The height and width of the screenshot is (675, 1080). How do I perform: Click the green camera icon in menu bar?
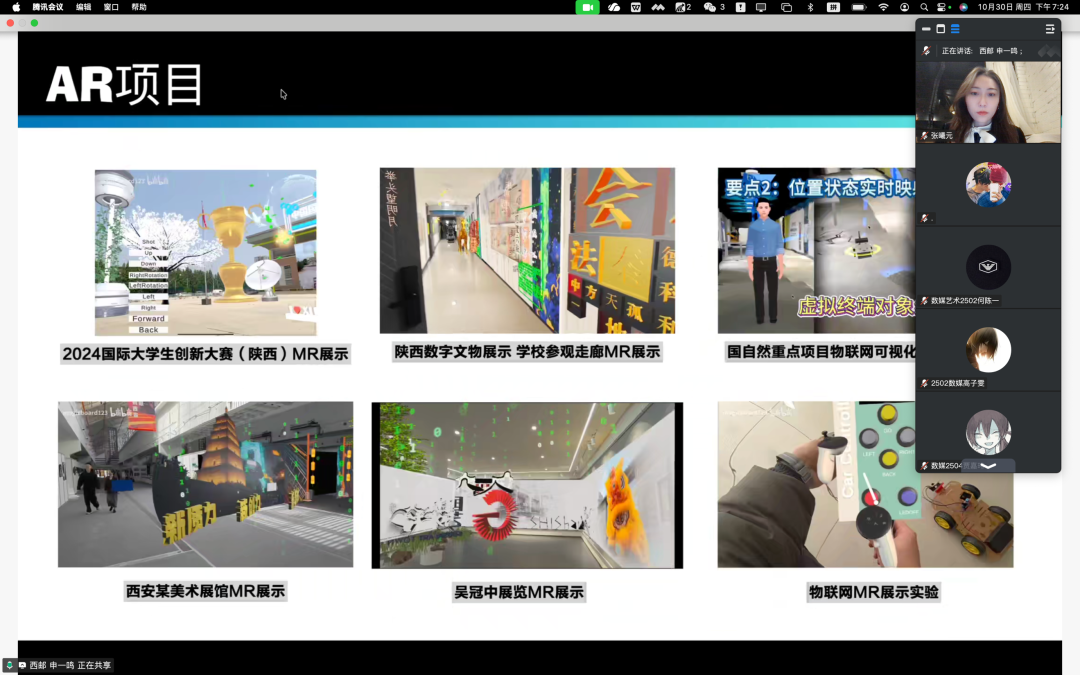tap(587, 7)
